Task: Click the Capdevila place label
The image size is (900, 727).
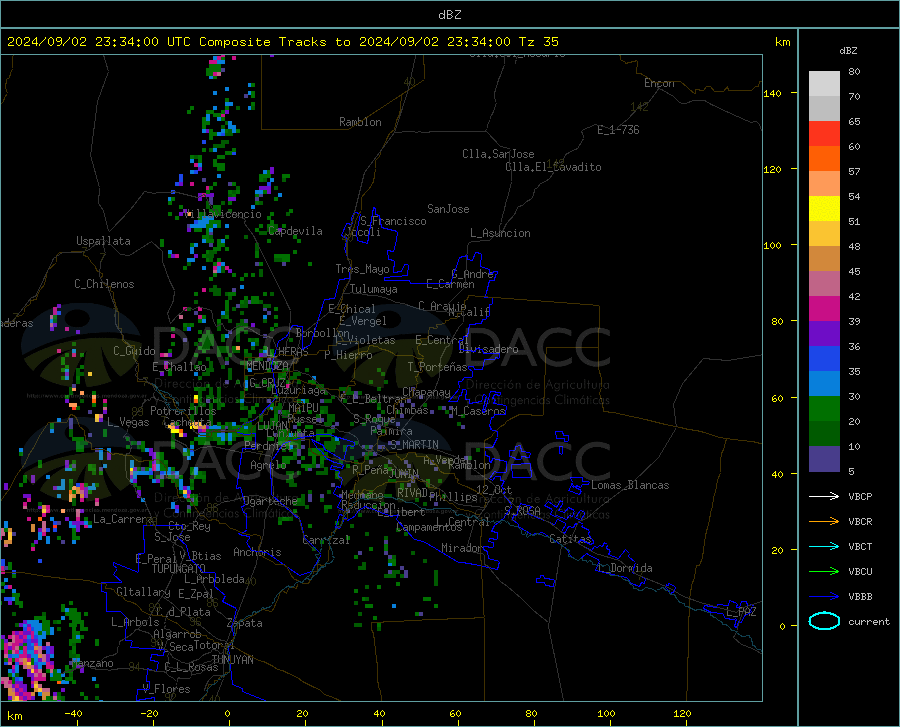Action: click(x=295, y=231)
